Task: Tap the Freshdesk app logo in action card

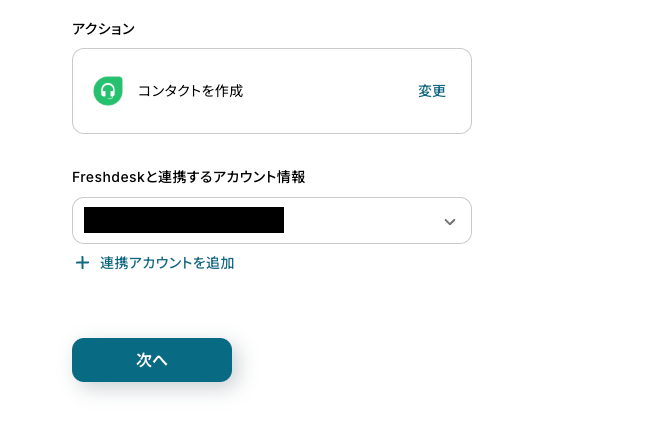Action: (x=108, y=91)
